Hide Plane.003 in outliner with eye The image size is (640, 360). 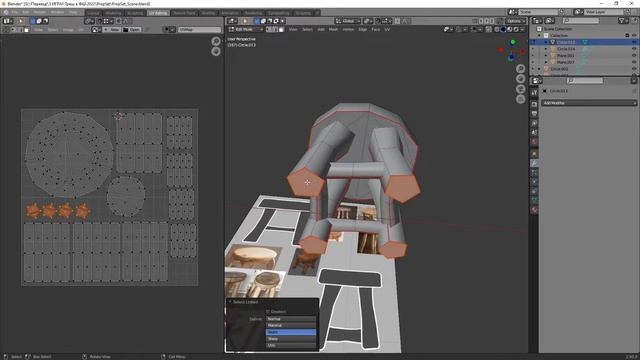tap(634, 55)
